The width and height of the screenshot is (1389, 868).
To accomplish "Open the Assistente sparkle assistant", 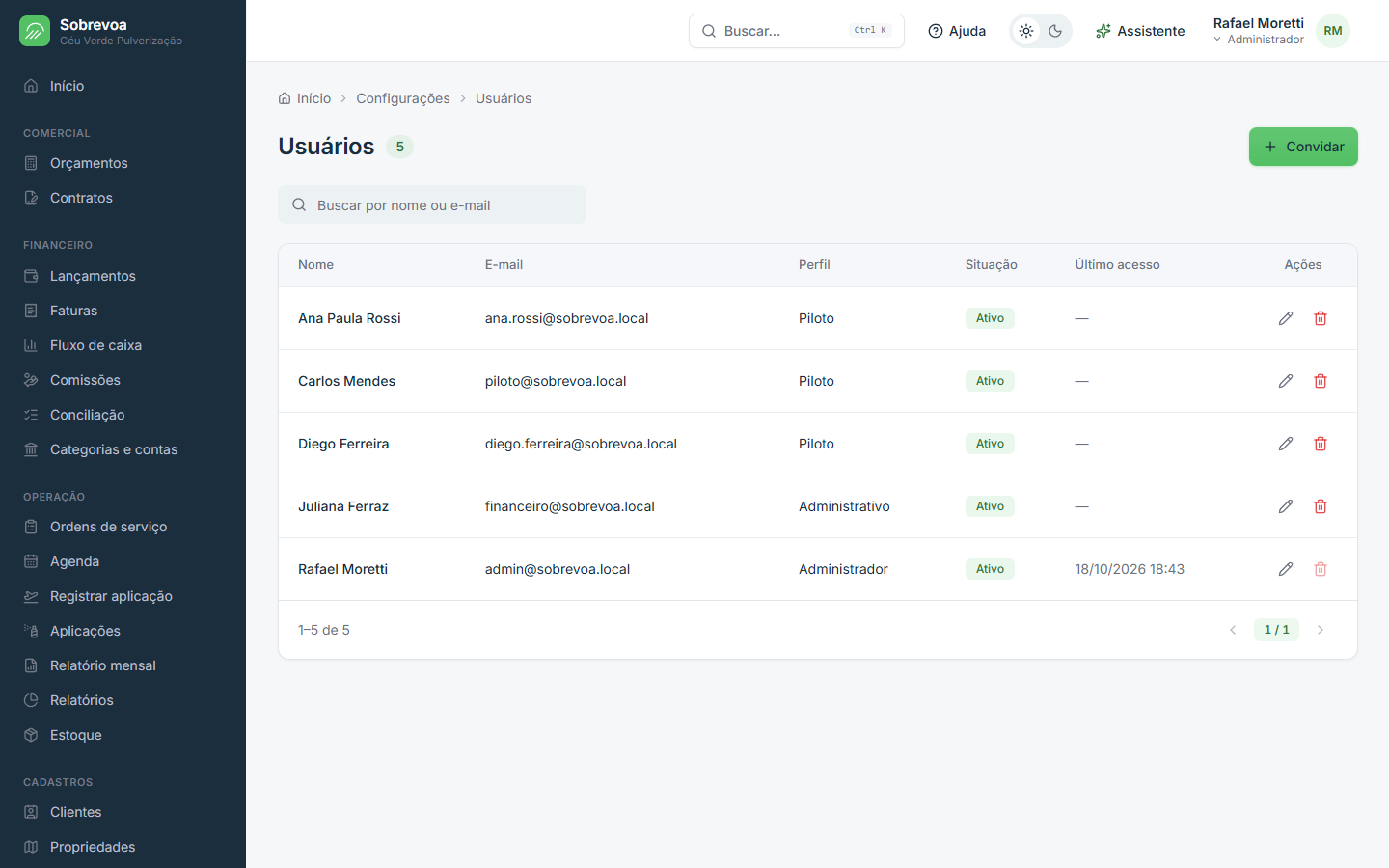I will pyautogui.click(x=1140, y=31).
